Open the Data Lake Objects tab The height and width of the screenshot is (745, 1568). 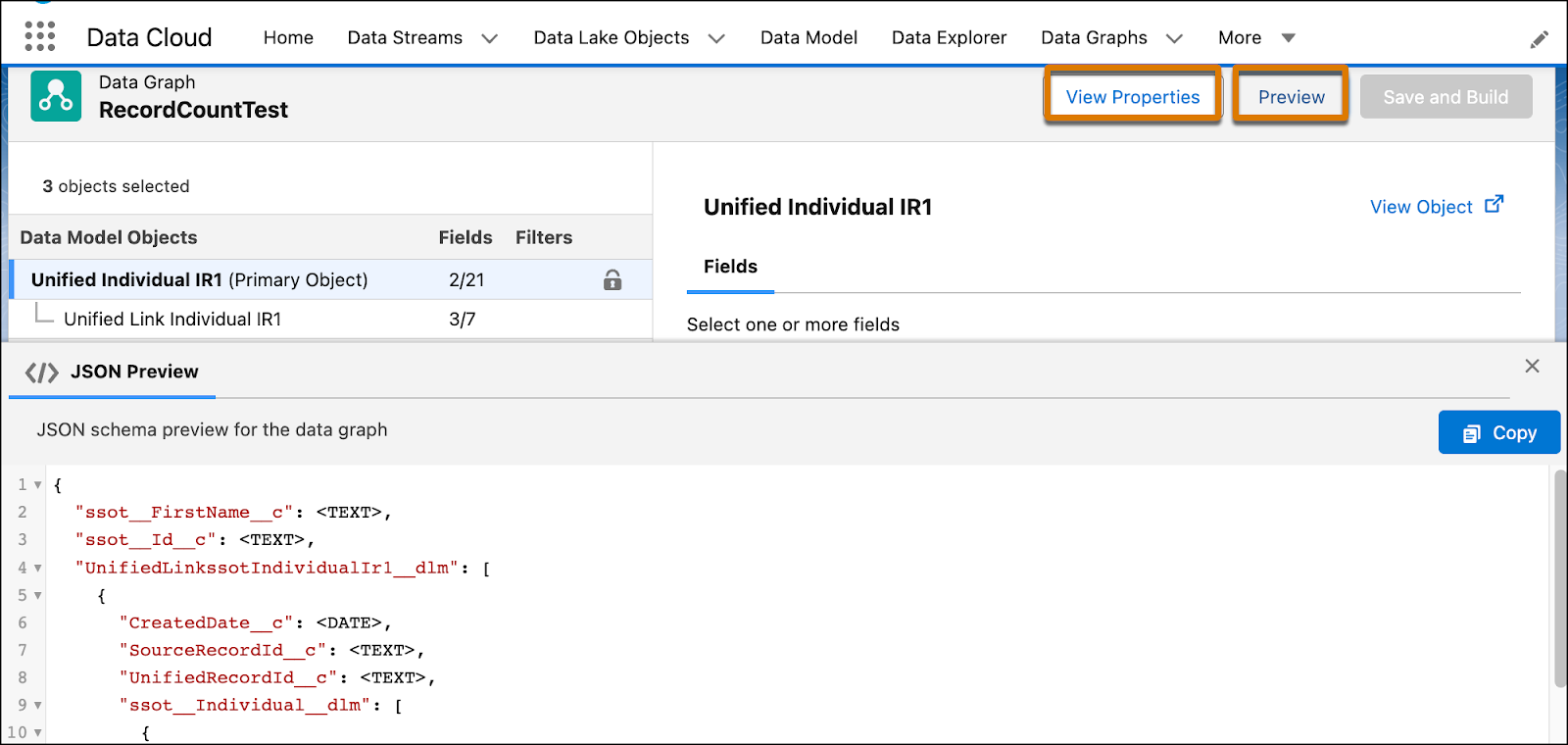pos(612,38)
